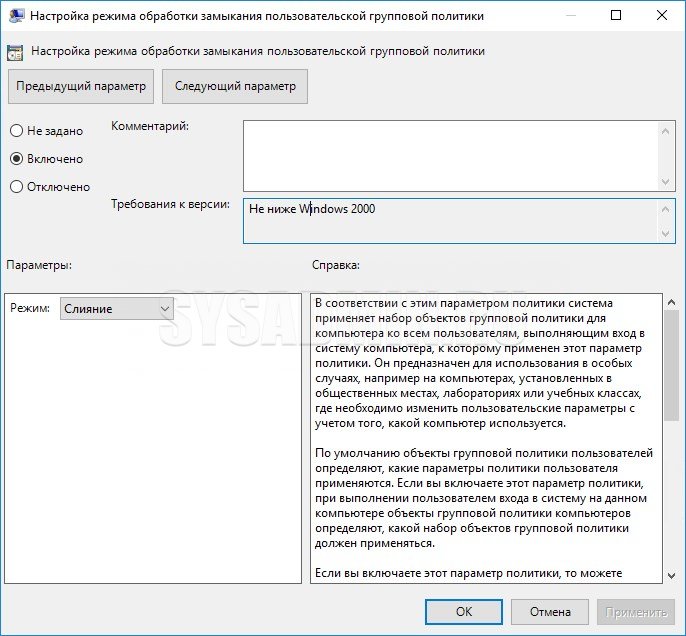Viewport: 686px width, 636px height.
Task: Click the Применить button
Action: pos(635,611)
